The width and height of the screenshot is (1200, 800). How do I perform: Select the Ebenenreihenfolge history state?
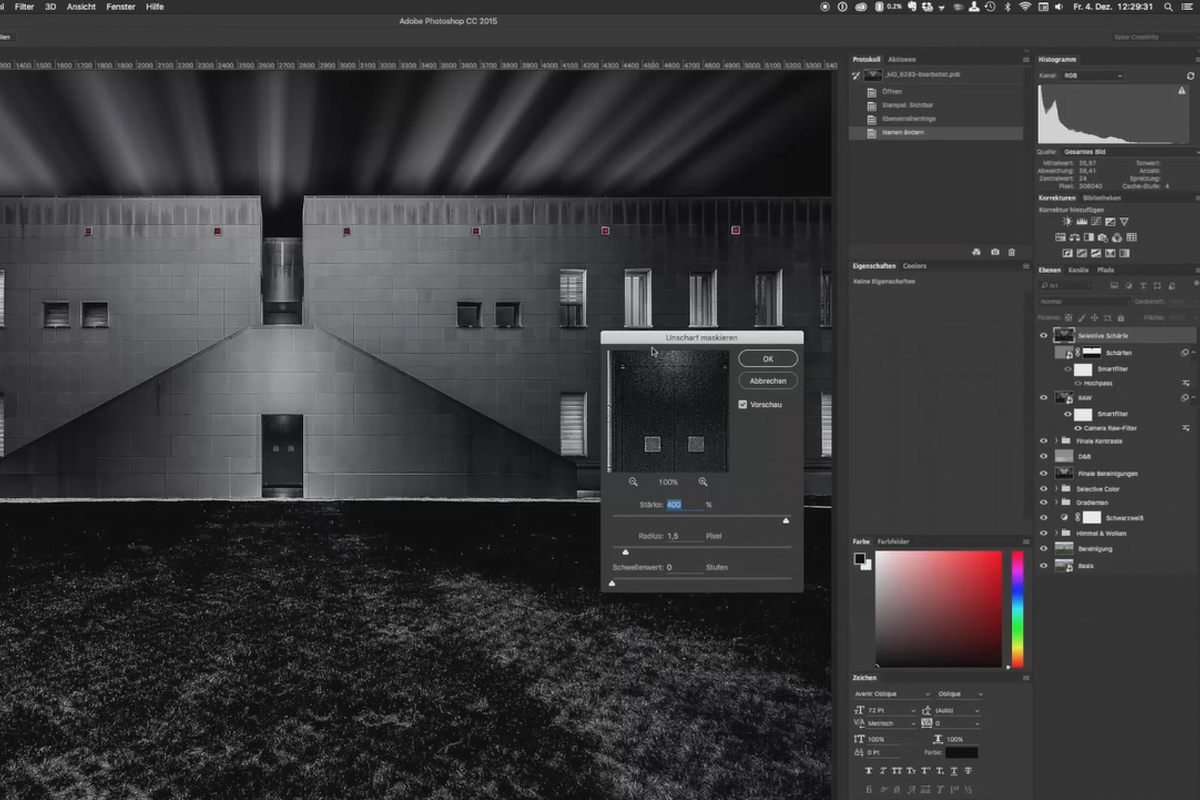click(936, 119)
